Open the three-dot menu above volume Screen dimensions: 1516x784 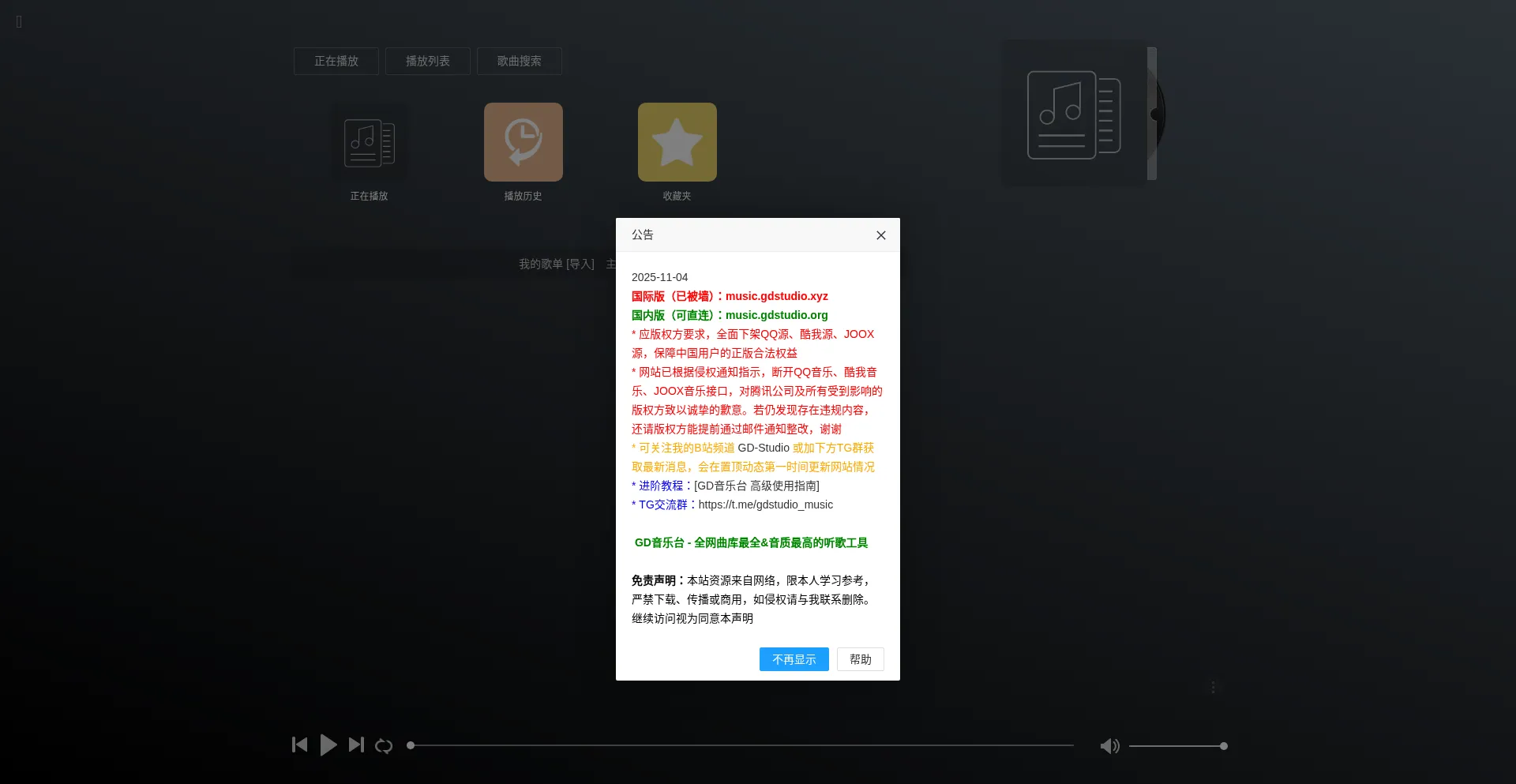point(1214,687)
